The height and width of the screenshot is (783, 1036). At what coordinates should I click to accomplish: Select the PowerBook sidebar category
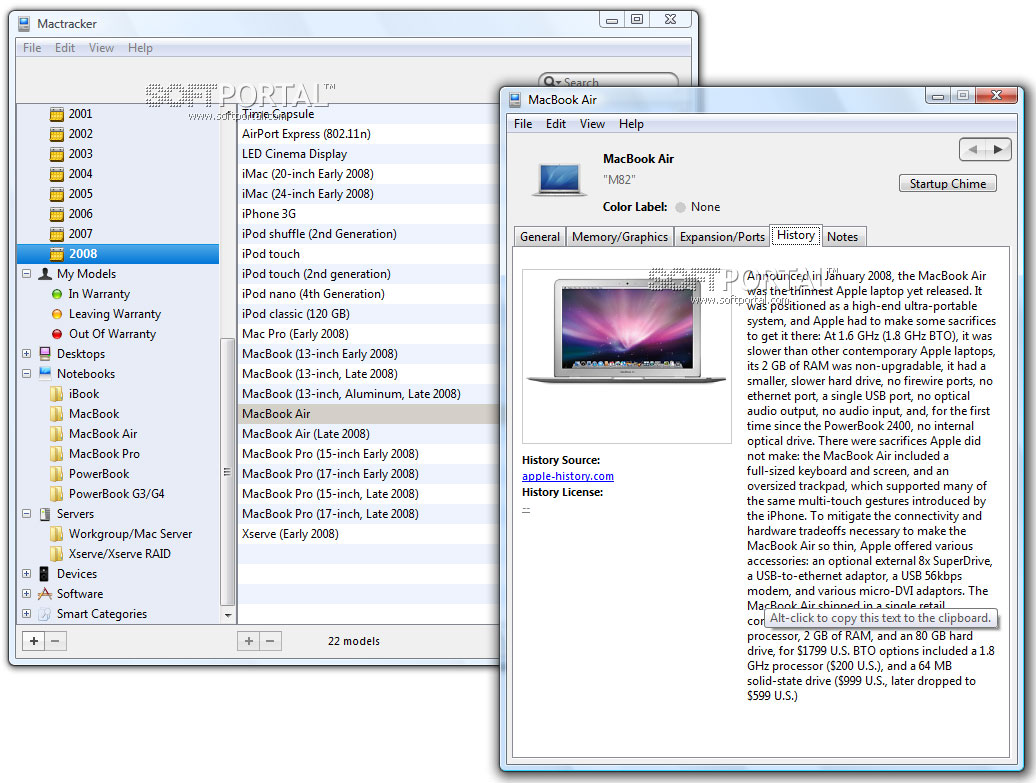(99, 474)
